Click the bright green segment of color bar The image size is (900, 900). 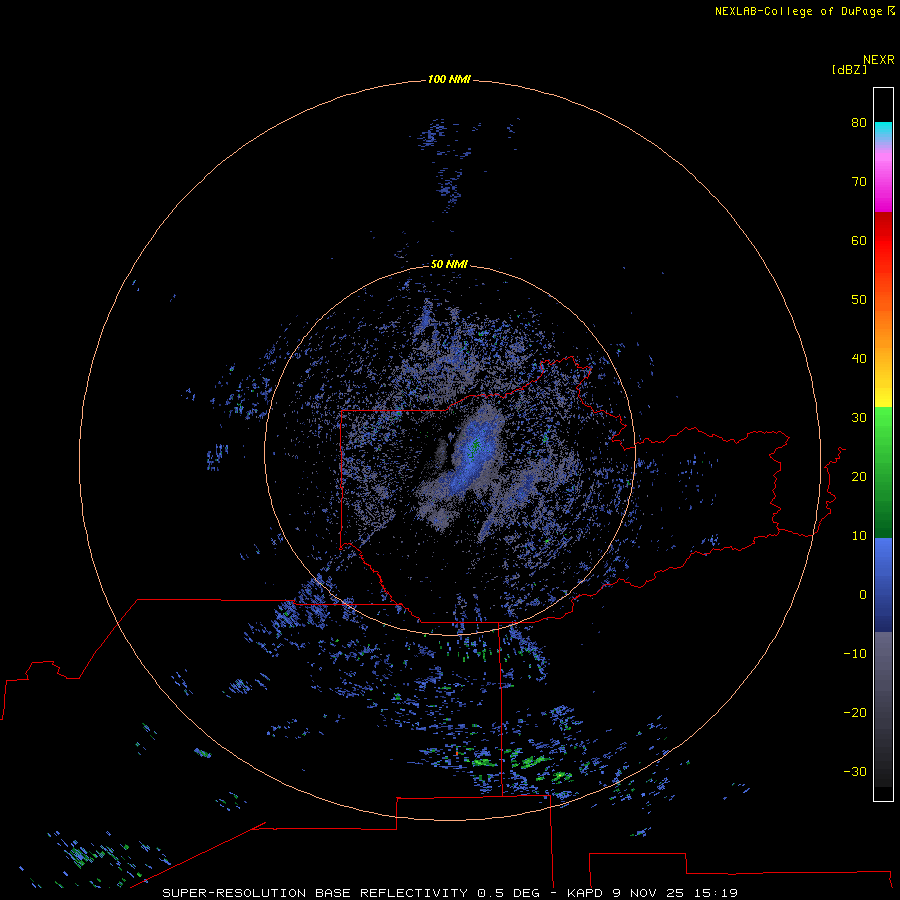coord(883,425)
